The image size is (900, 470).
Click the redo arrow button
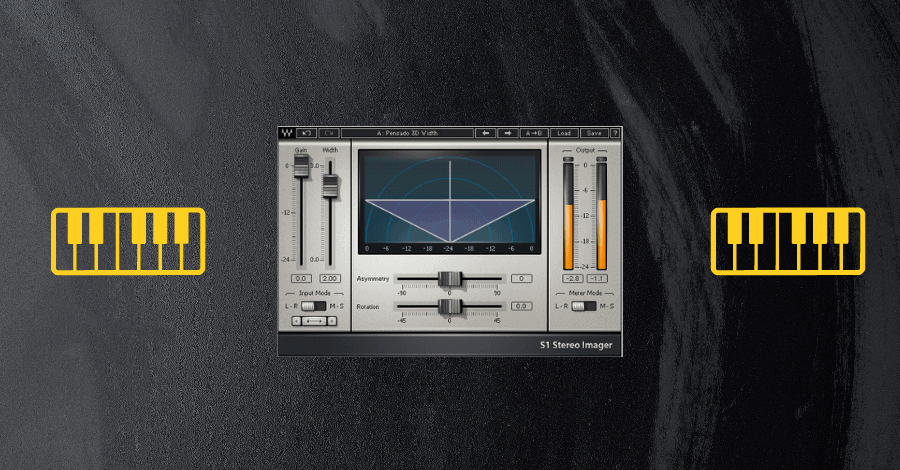pyautogui.click(x=329, y=133)
